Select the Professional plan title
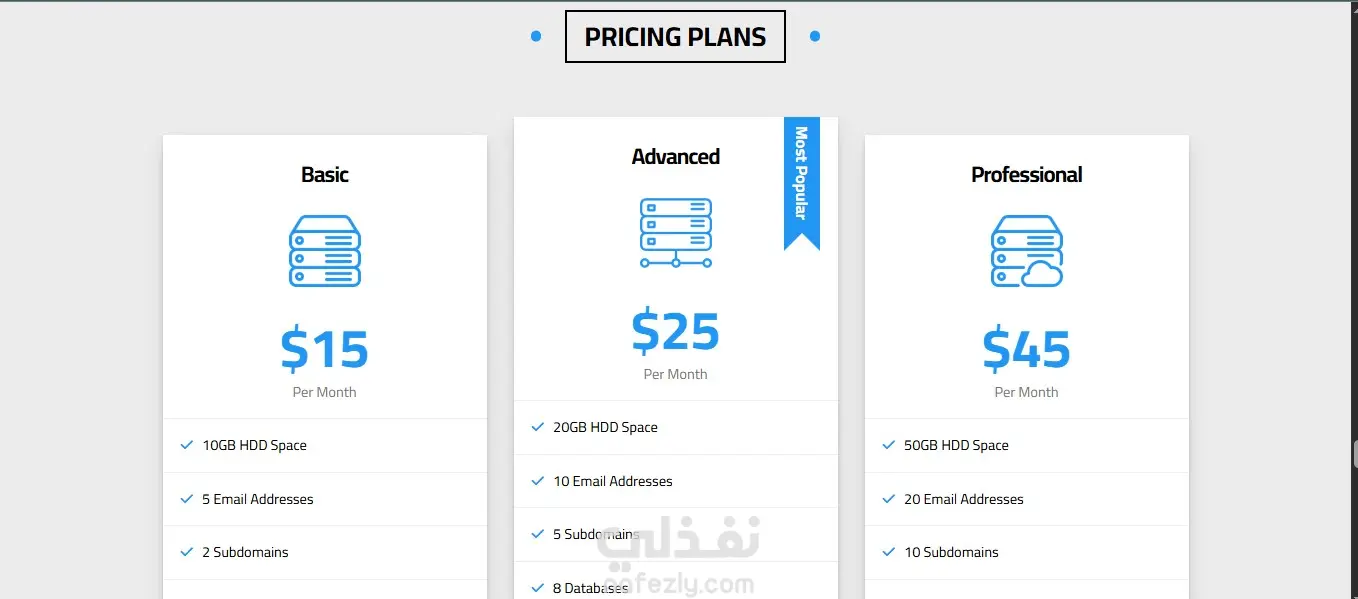1358x599 pixels. [1027, 175]
